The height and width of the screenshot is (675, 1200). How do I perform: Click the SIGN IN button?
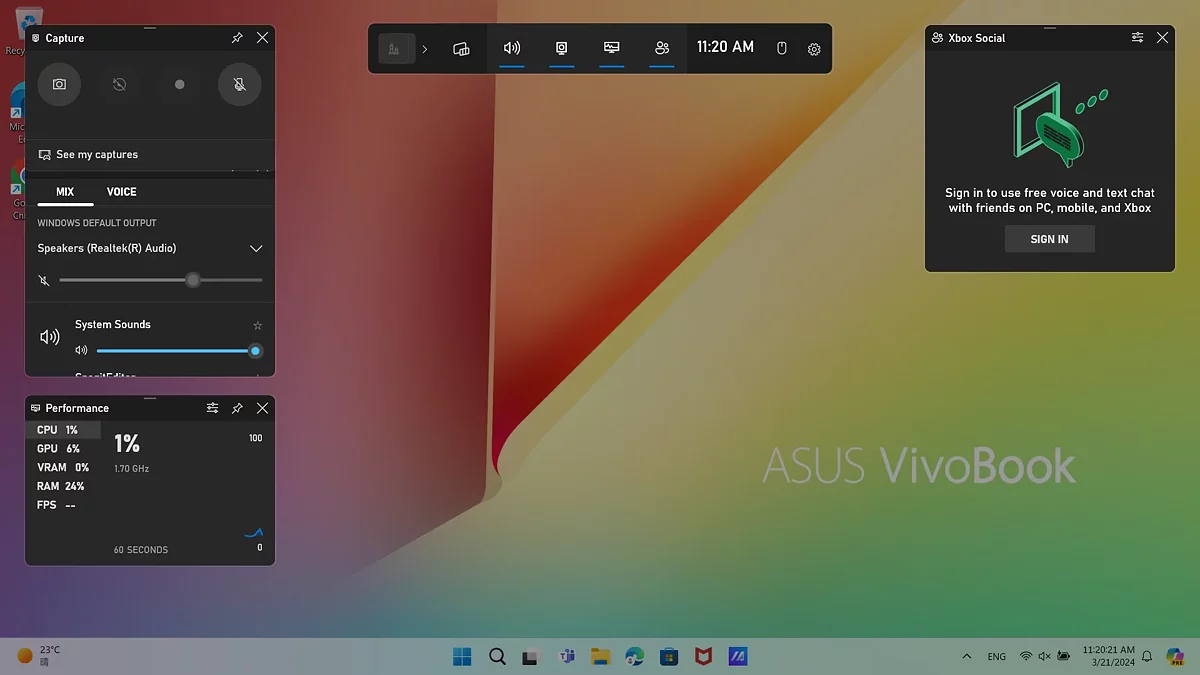click(1049, 239)
